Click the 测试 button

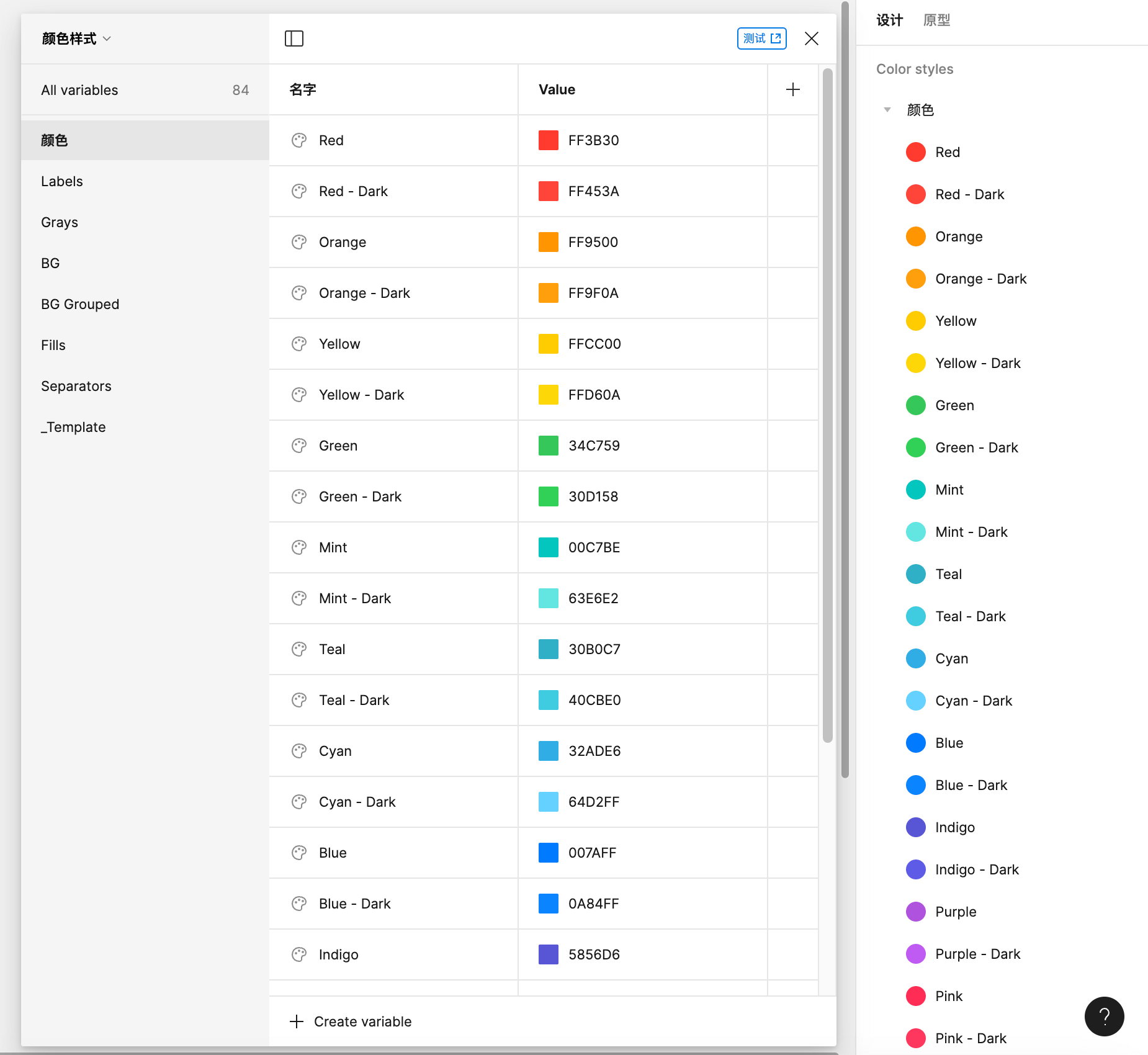[761, 38]
